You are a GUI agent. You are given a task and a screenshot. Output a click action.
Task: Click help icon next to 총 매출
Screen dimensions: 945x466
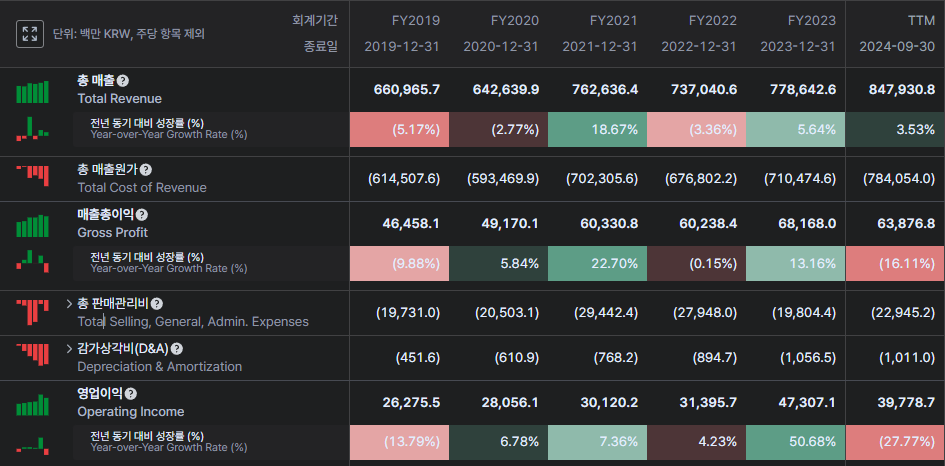click(x=123, y=81)
